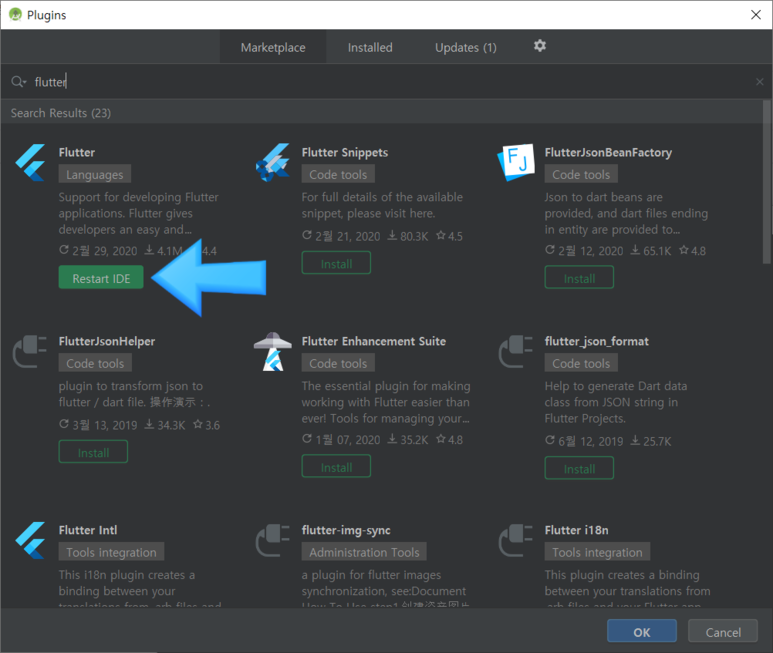Click the Android Studio icon in title bar
The image size is (773, 653).
click(x=16, y=15)
